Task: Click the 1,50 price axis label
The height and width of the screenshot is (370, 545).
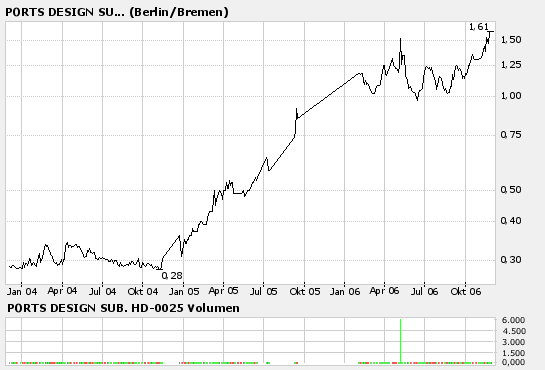Action: pos(511,40)
